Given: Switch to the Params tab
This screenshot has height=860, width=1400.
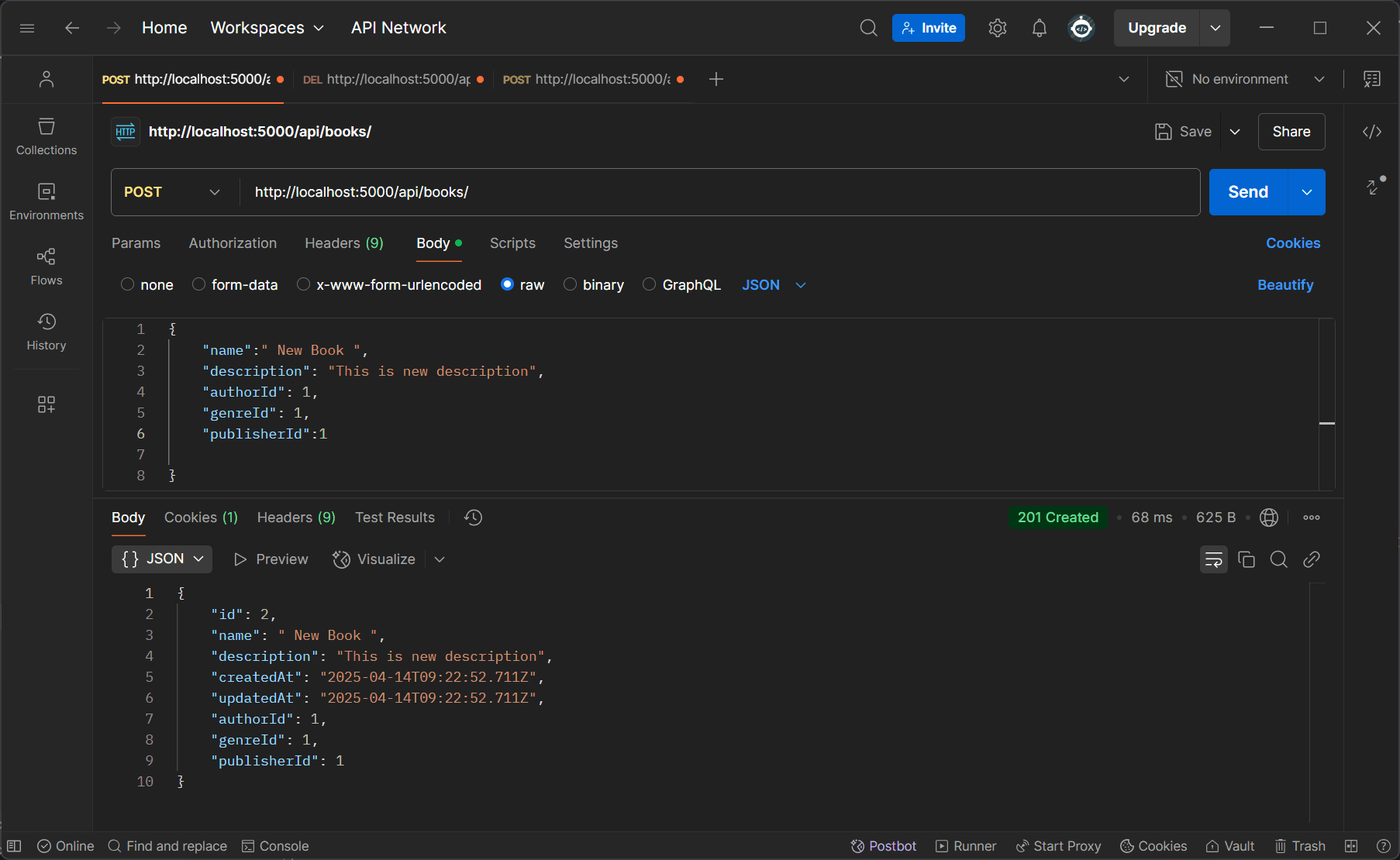Looking at the screenshot, I should 136,243.
